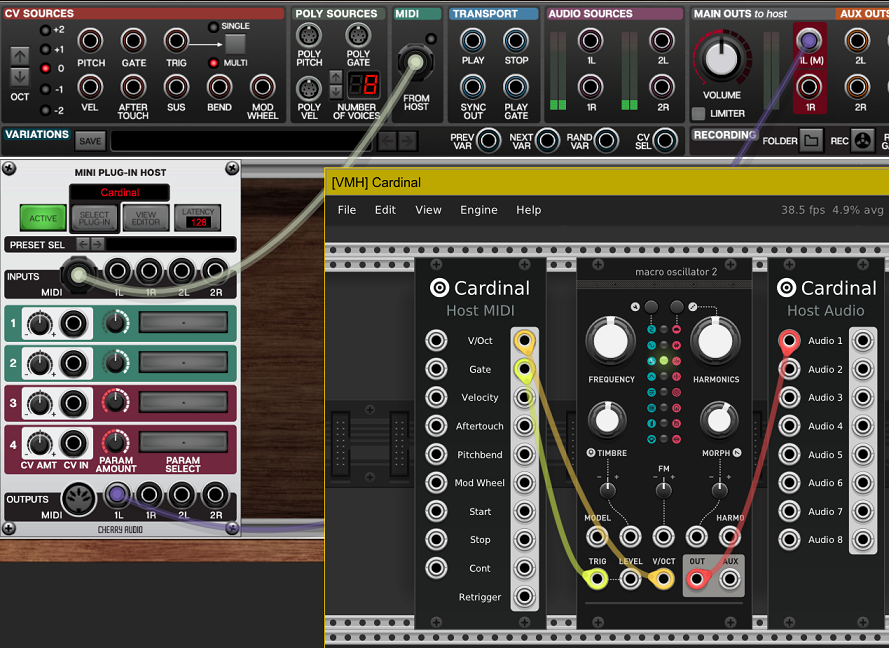Click the POLY PITCH jack
This screenshot has width=889, height=648.
pos(309,36)
